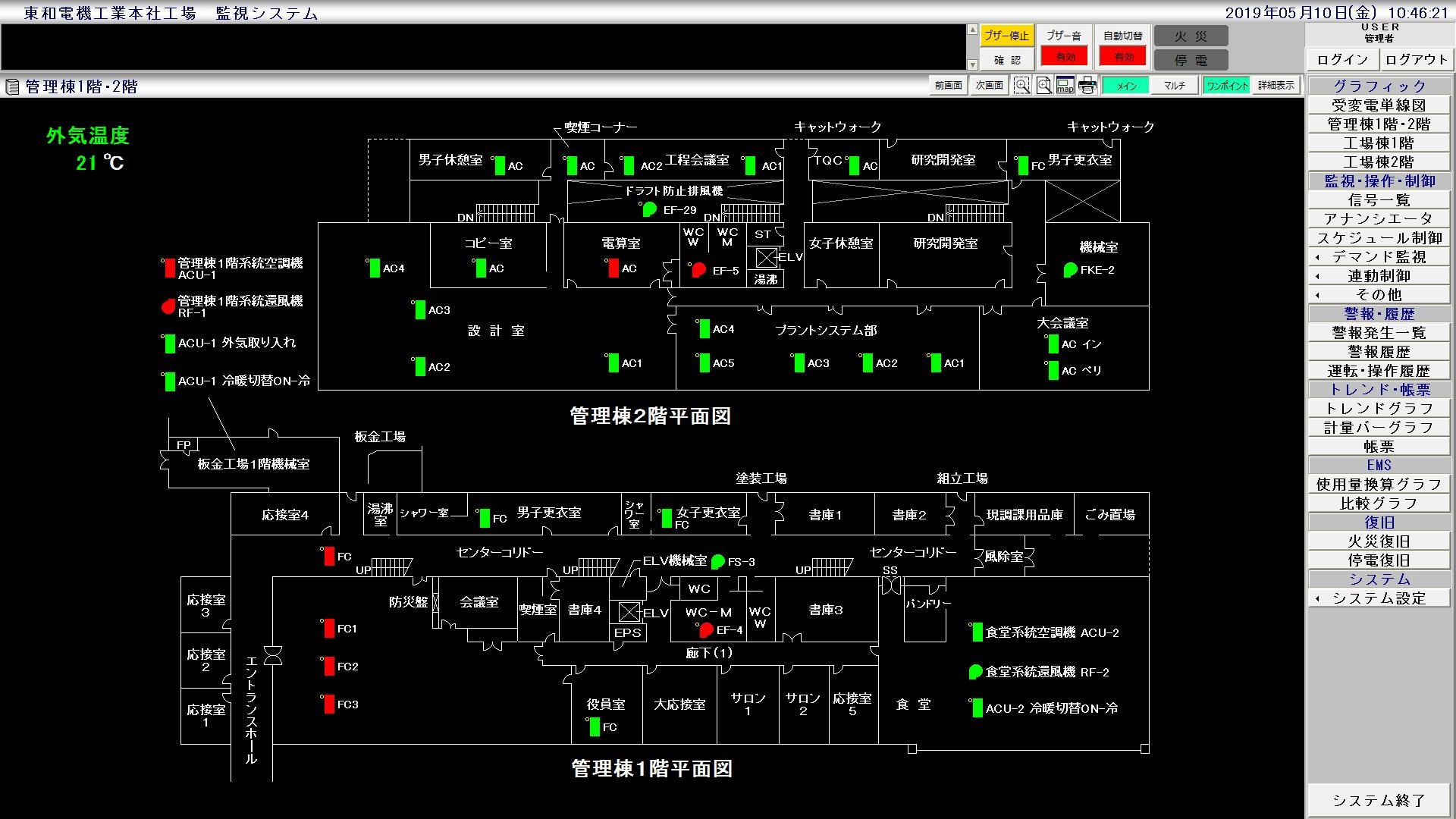The width and height of the screenshot is (1456, 819).
Task: Switch to メイン display mode
Action: [x=1126, y=86]
